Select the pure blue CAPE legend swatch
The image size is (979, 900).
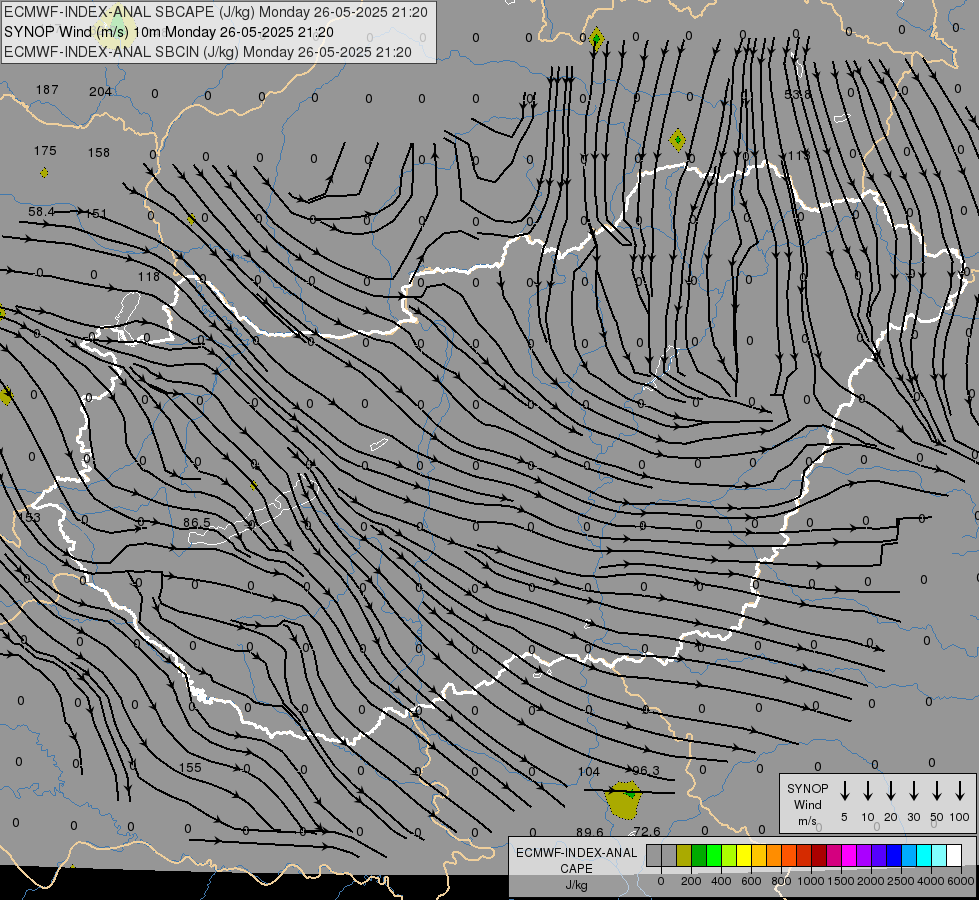(894, 855)
